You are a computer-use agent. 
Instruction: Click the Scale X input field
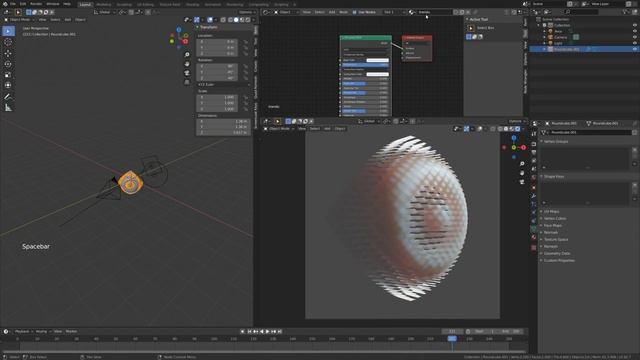pos(218,98)
